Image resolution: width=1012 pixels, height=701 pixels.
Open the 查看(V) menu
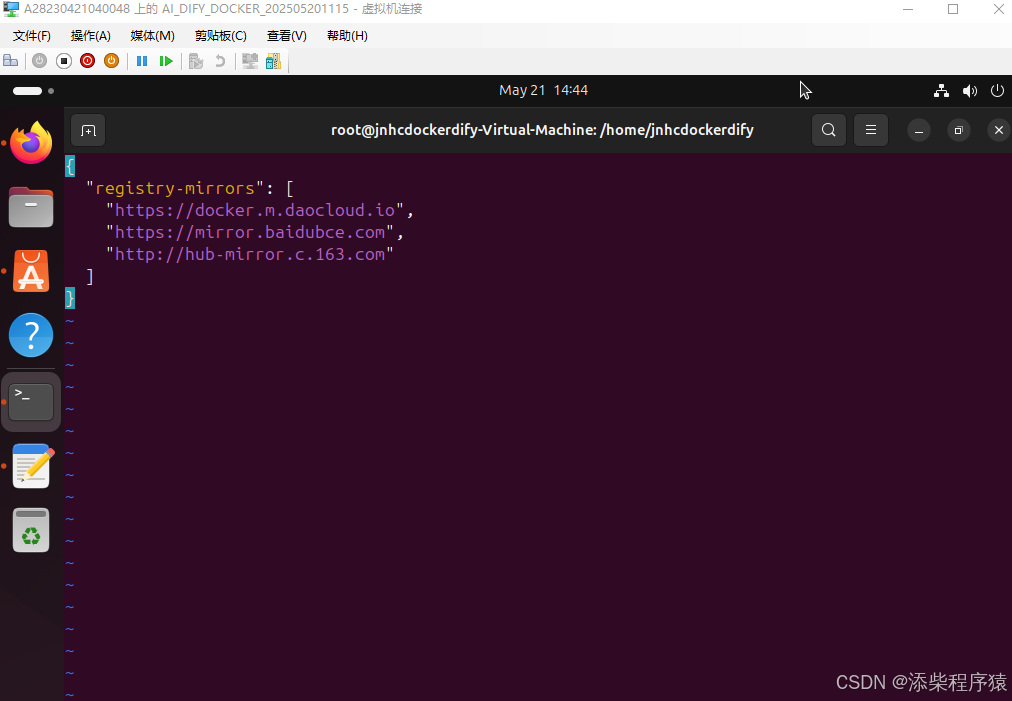(287, 36)
